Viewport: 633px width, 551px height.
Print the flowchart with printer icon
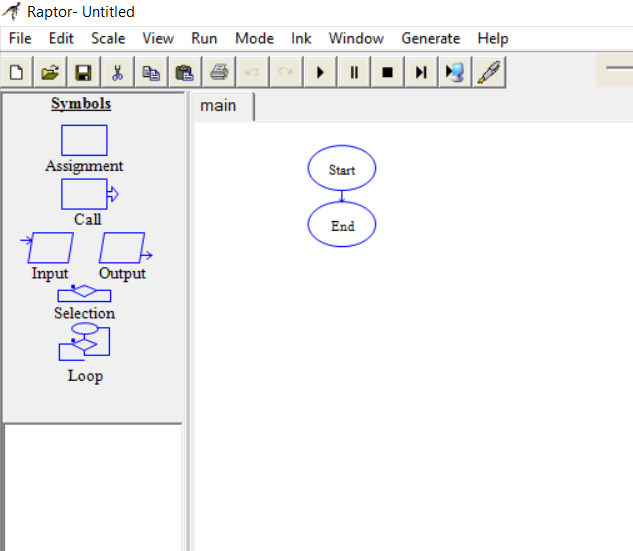click(x=219, y=73)
